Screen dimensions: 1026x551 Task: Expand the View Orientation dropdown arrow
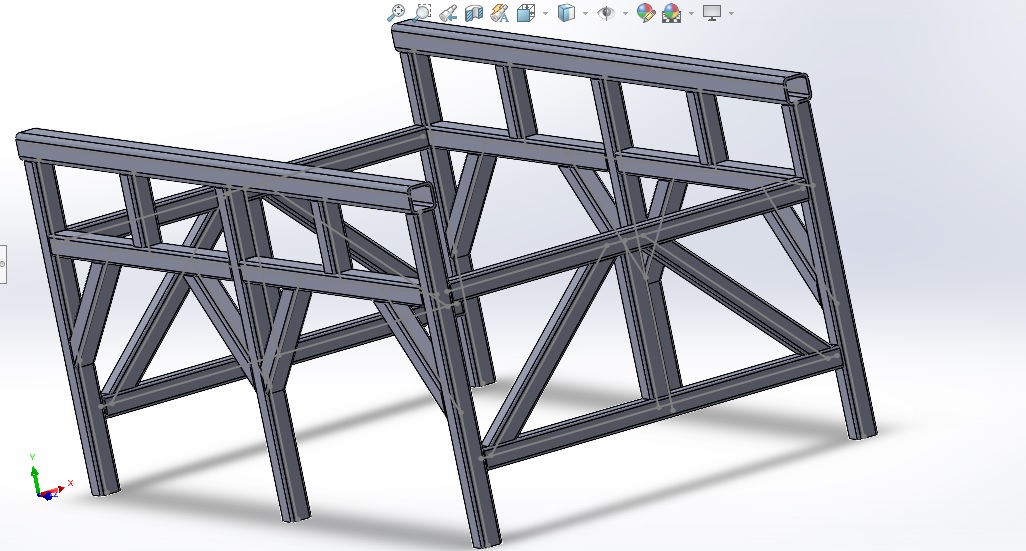click(x=545, y=14)
